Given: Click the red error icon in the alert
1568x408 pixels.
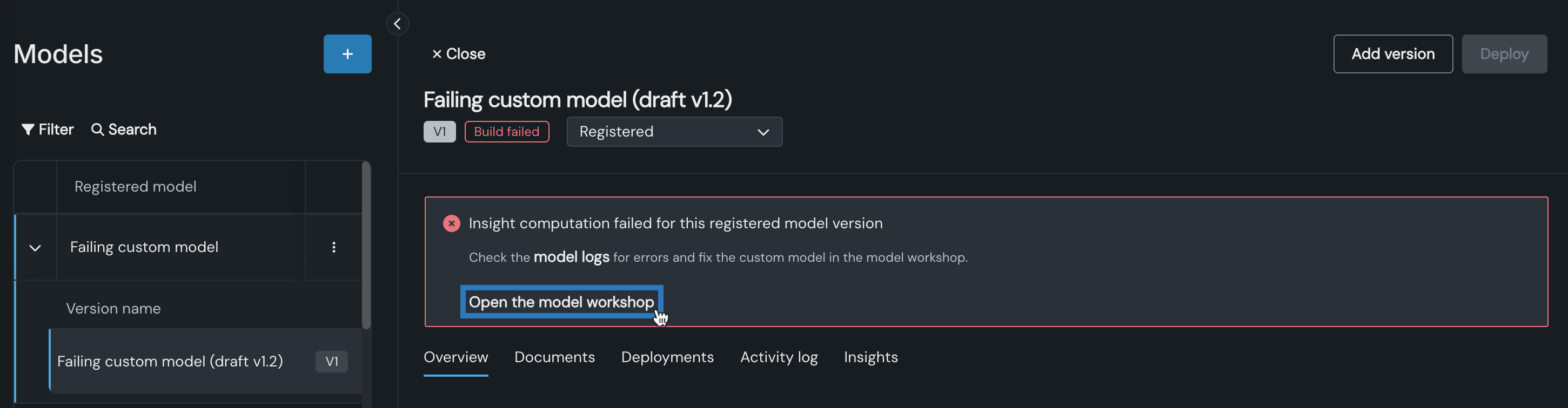Looking at the screenshot, I should [x=451, y=224].
